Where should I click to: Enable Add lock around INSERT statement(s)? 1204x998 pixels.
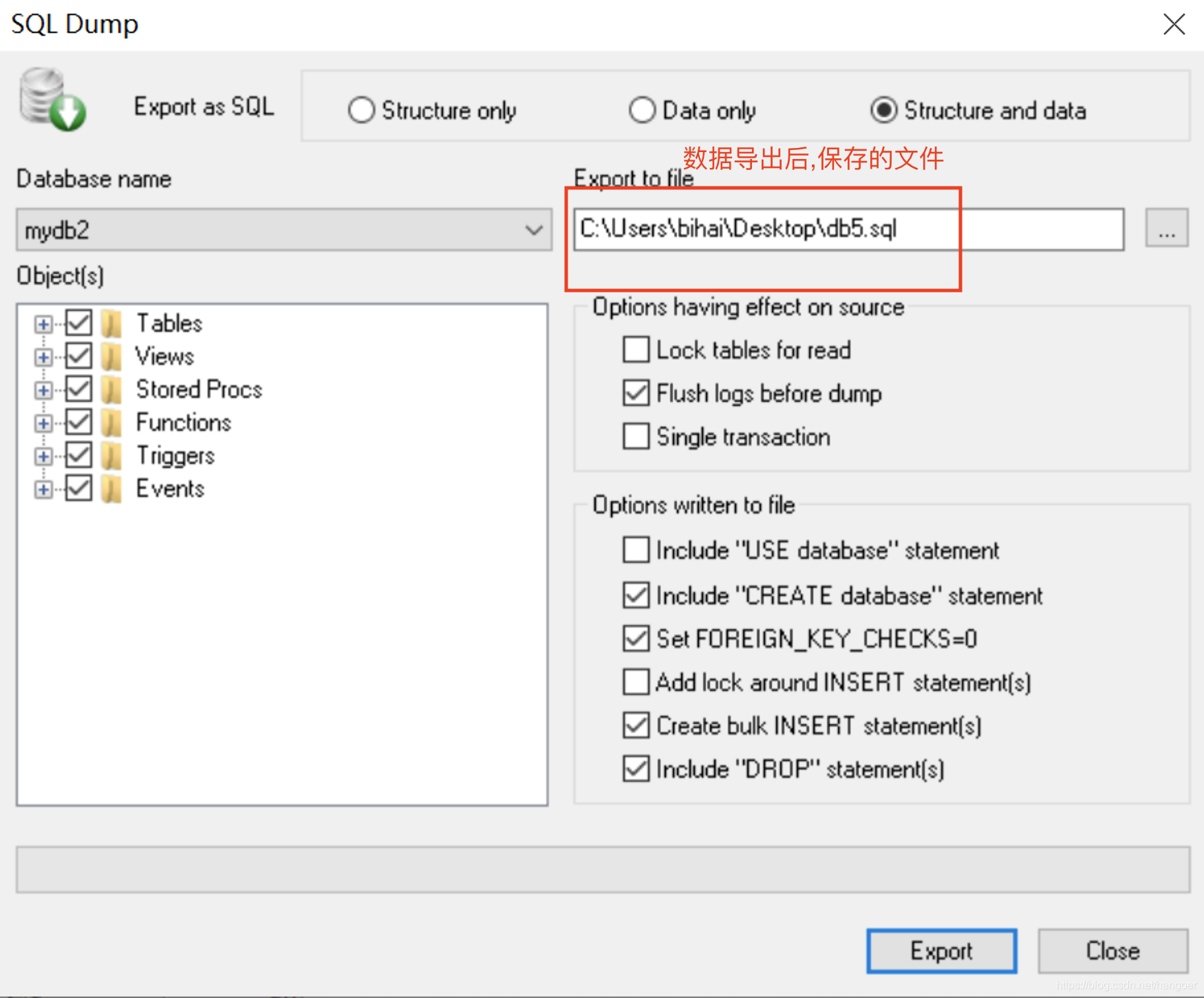[636, 681]
